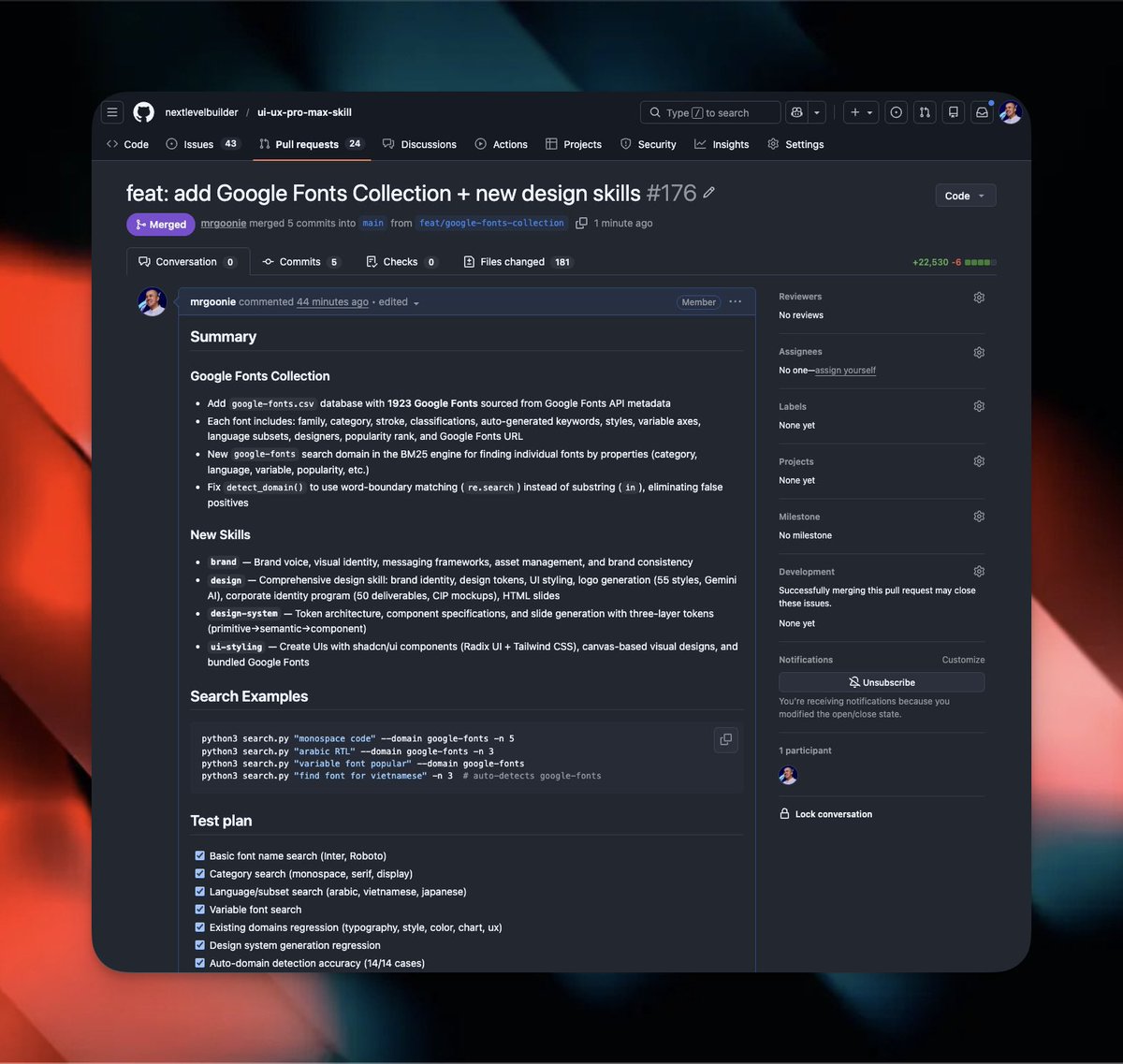Screen dimensions: 1123x1064
Task: Toggle Existing domains regression checkbox
Action: [x=199, y=926]
